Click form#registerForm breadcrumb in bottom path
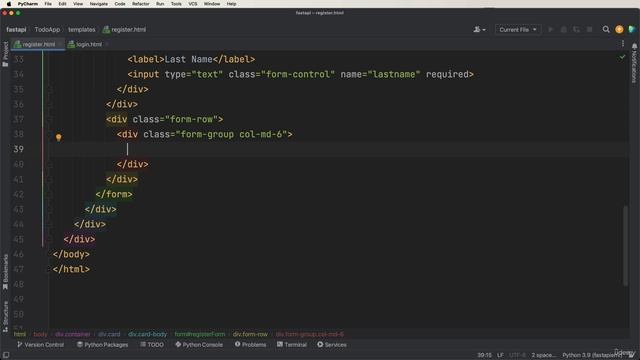This screenshot has width=640, height=360. tap(200, 334)
